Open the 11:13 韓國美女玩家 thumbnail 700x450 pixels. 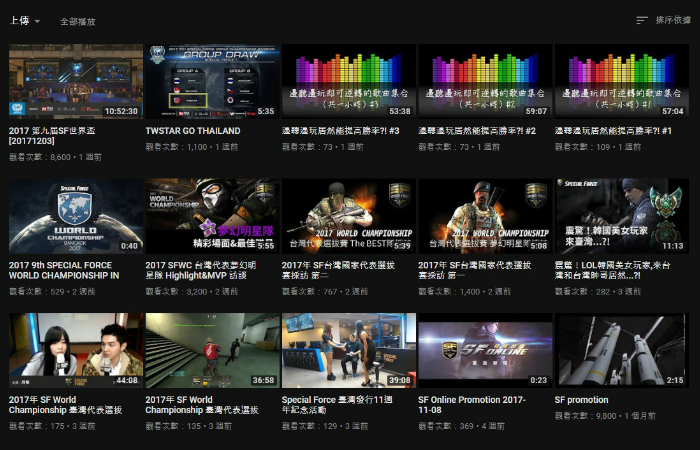[622, 216]
